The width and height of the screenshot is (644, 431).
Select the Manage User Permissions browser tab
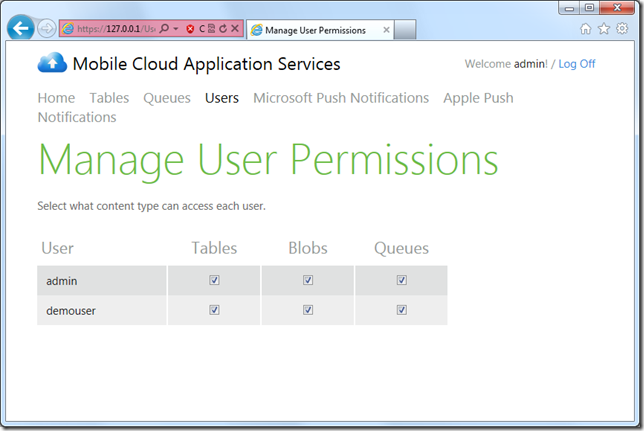tap(320, 30)
